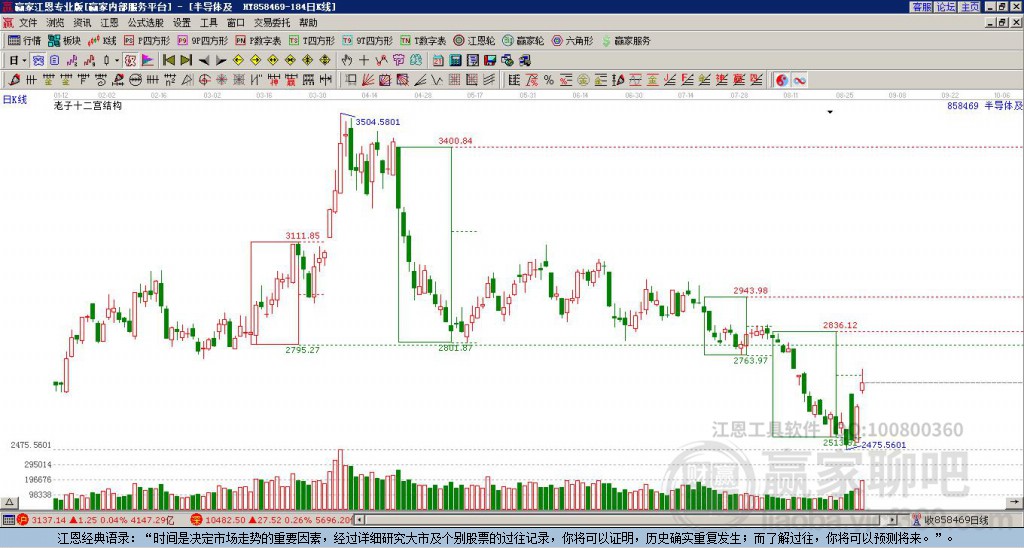Click the 老子十二宫结构 chart label

[88, 105]
